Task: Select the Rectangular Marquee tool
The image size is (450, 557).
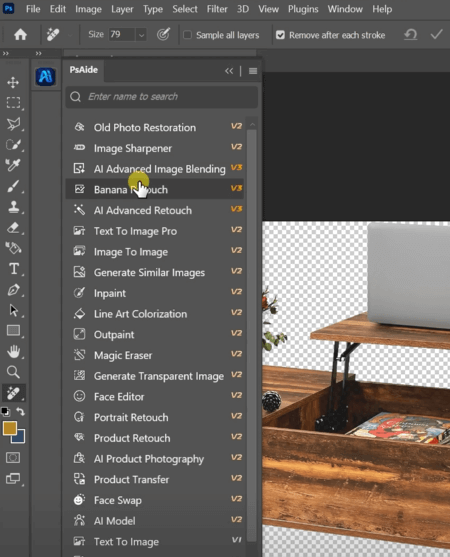Action: click(13, 103)
